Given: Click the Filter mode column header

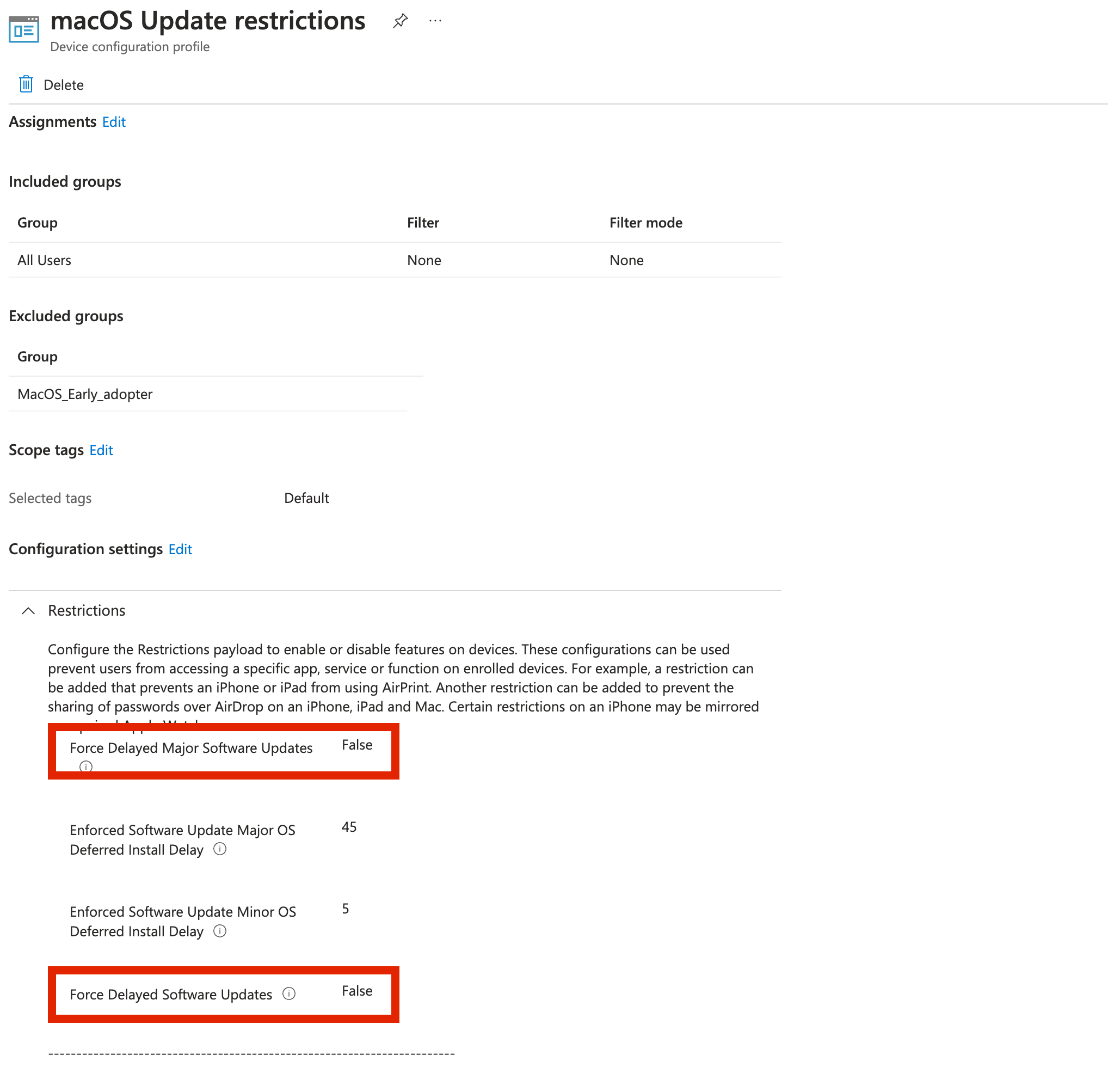Looking at the screenshot, I should [x=645, y=223].
